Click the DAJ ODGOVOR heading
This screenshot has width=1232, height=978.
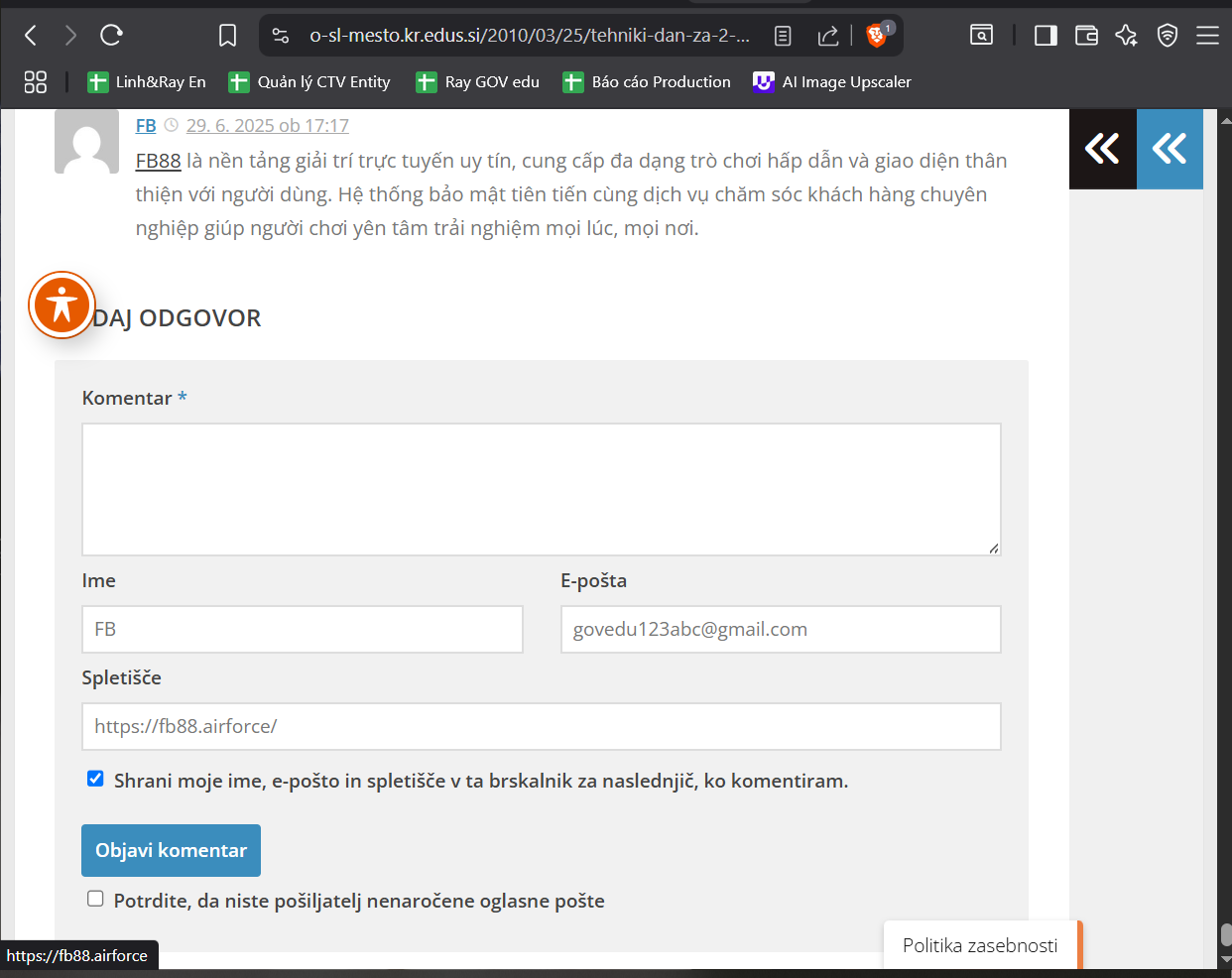177,318
